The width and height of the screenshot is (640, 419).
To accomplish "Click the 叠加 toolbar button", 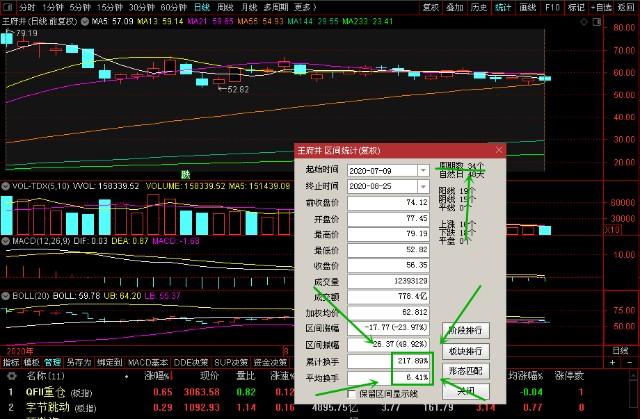I will pyautogui.click(x=454, y=7).
